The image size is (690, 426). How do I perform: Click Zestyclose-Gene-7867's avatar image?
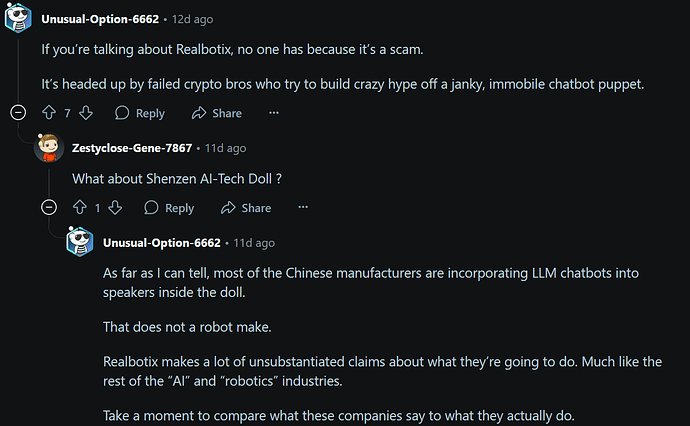tap(49, 148)
